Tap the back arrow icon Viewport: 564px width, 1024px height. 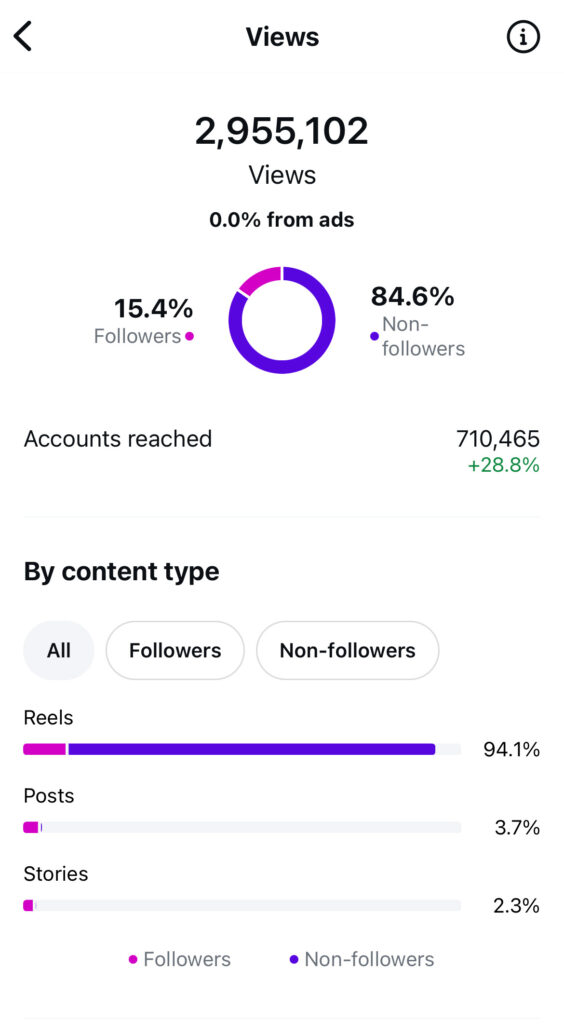pos(23,36)
